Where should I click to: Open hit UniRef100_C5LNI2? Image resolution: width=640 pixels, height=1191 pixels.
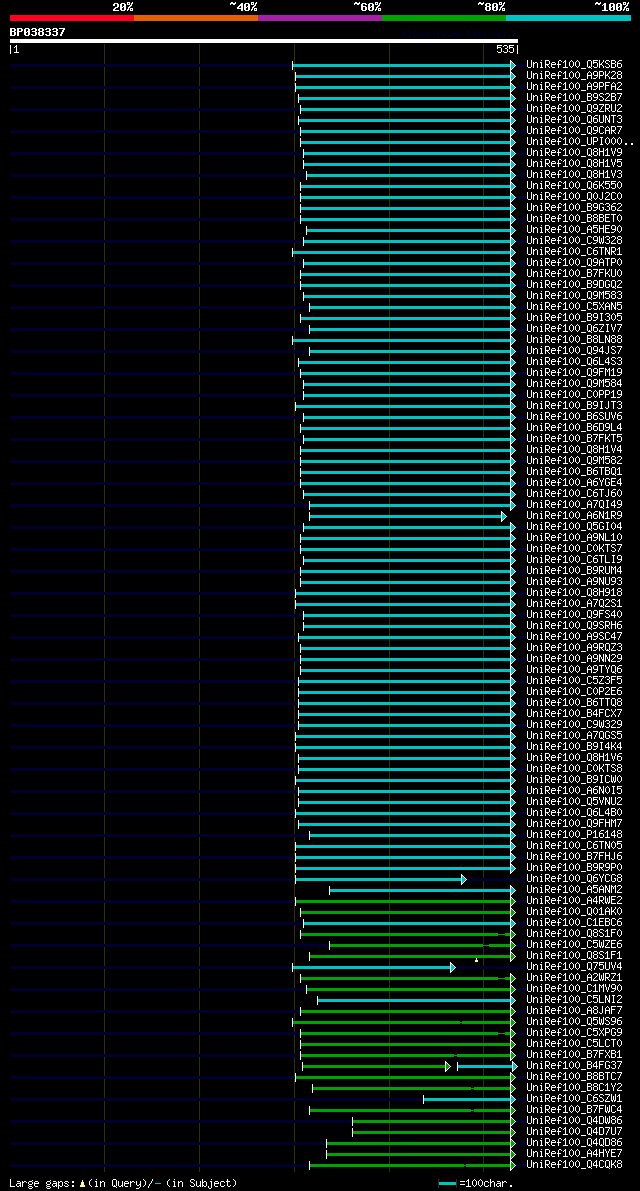tap(574, 1000)
